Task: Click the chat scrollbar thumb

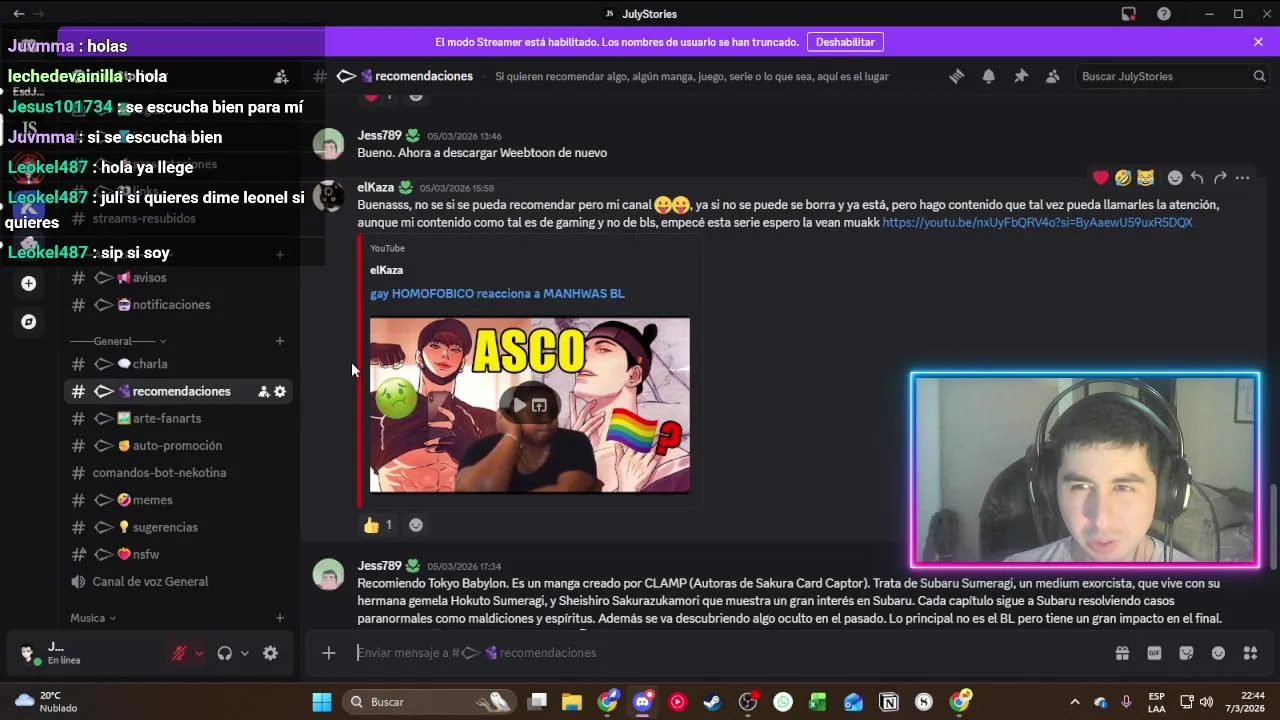Action: click(1273, 525)
